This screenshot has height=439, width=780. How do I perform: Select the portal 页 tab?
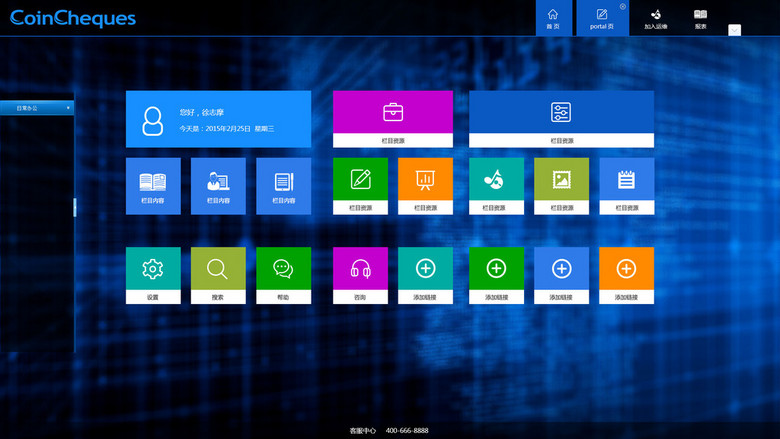(x=601, y=18)
